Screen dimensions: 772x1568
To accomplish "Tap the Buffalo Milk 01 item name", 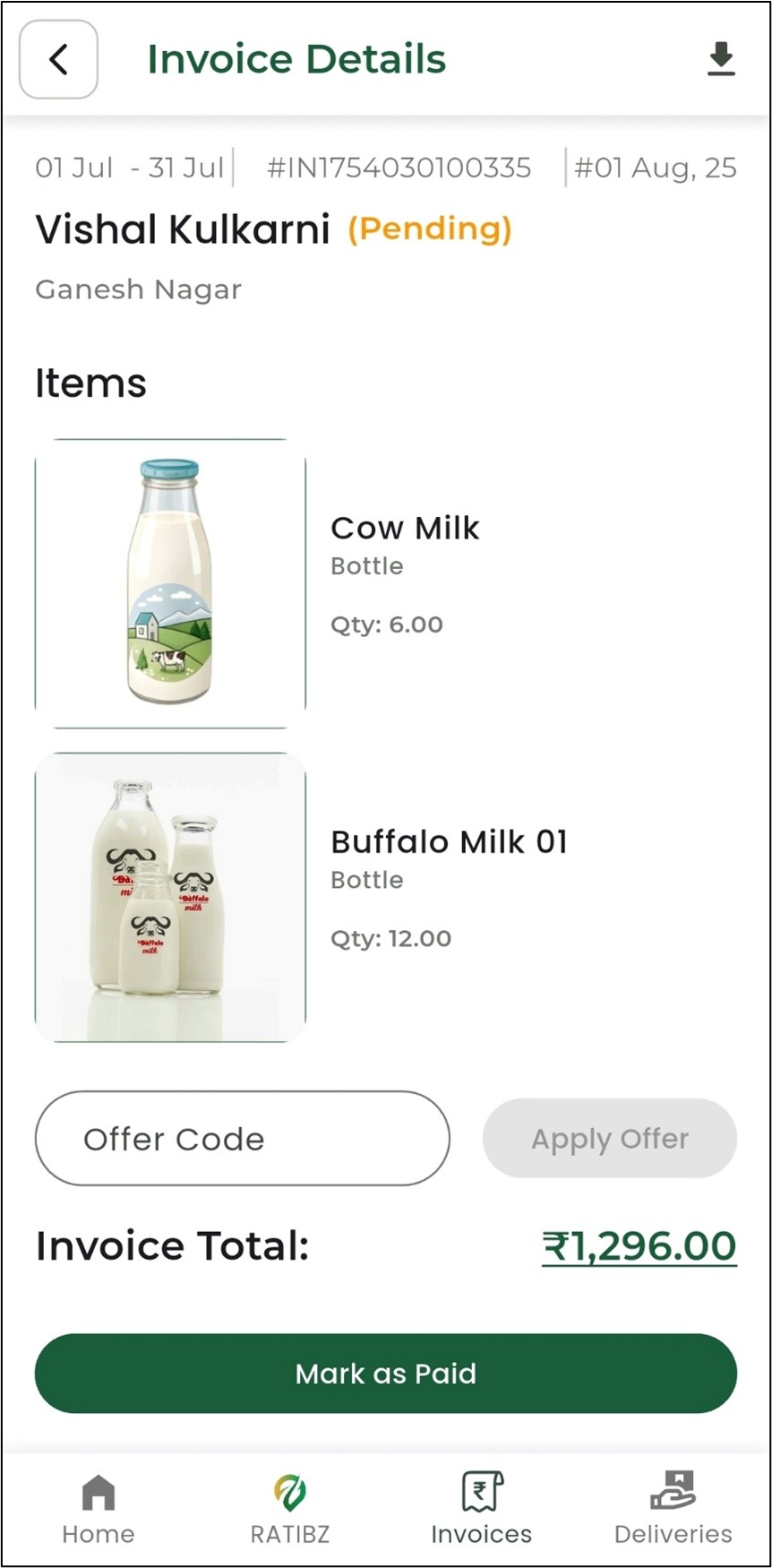I will point(449,841).
